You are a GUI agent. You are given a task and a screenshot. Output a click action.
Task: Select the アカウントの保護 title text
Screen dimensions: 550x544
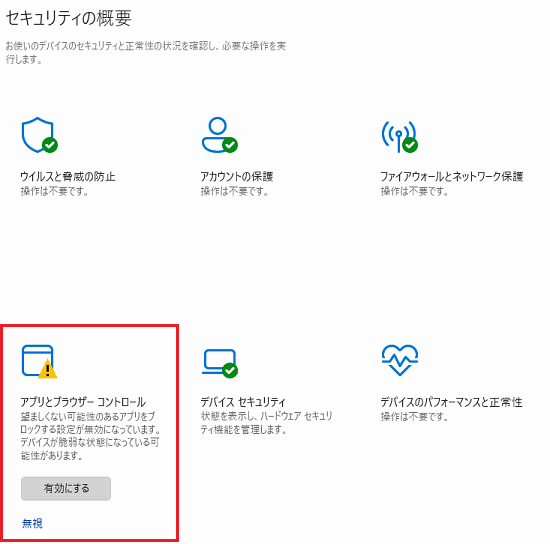(237, 176)
